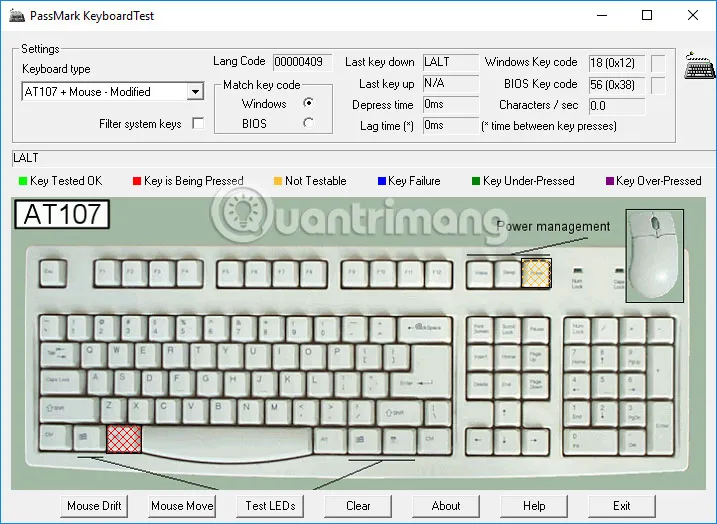Image resolution: width=717 pixels, height=524 pixels.
Task: Click the Mouse Drift button
Action: tap(94, 506)
